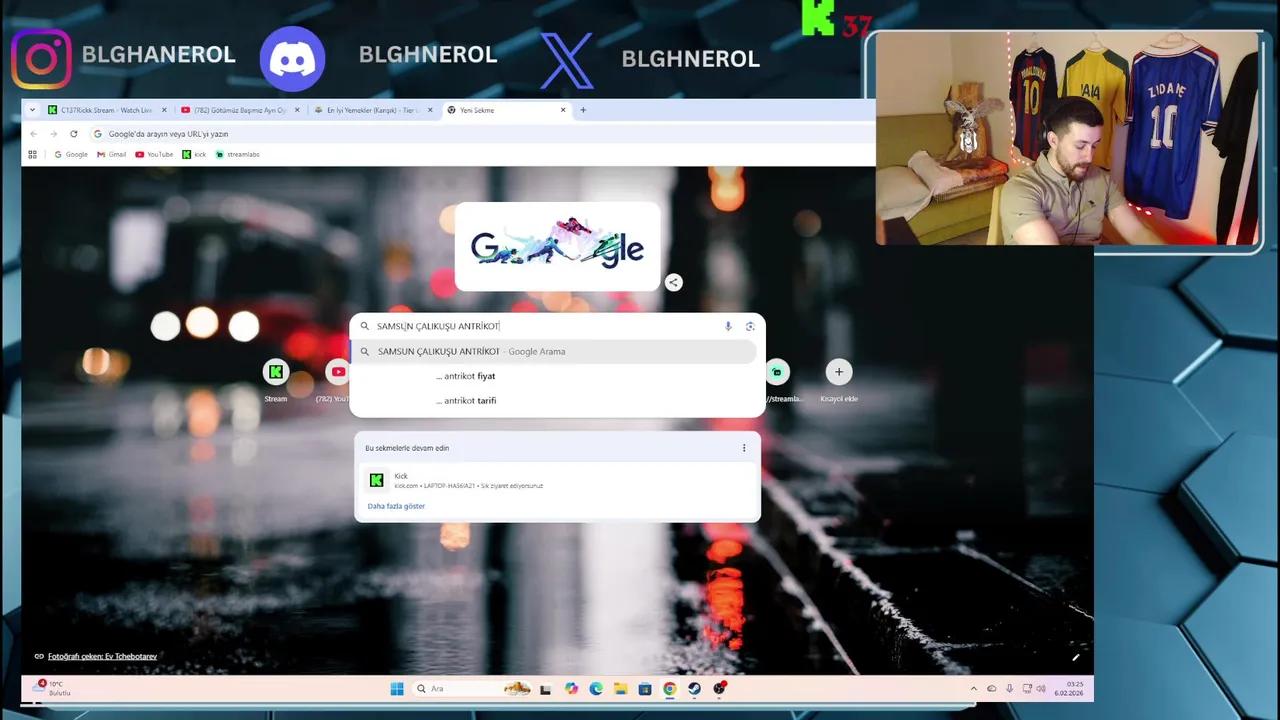Click the Google Doodle logo
1280x720 pixels.
(x=557, y=246)
